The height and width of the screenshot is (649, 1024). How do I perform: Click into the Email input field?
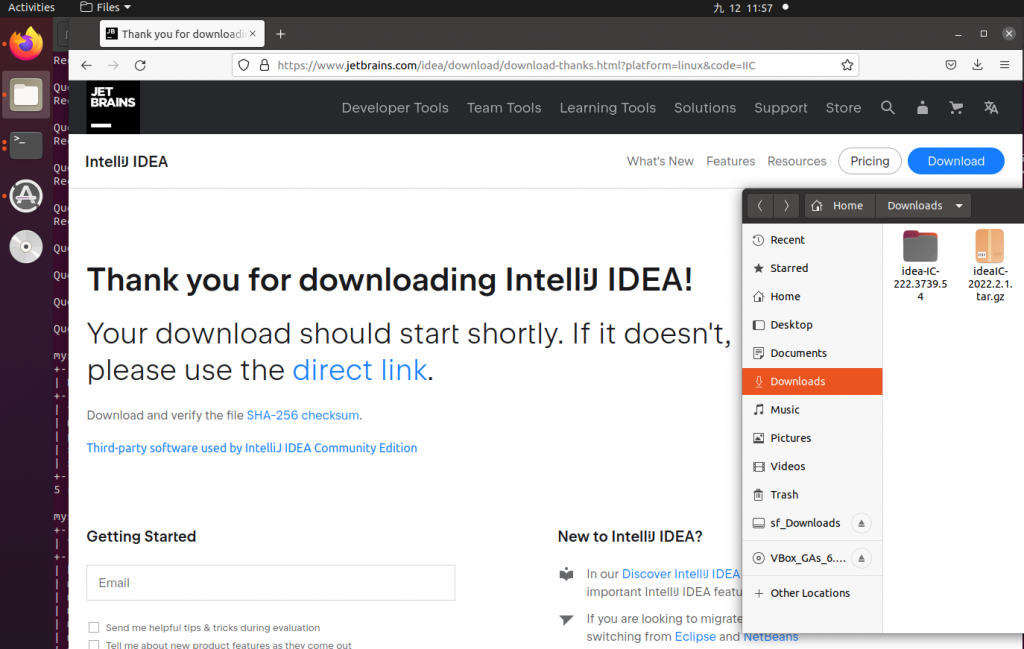(x=270, y=583)
